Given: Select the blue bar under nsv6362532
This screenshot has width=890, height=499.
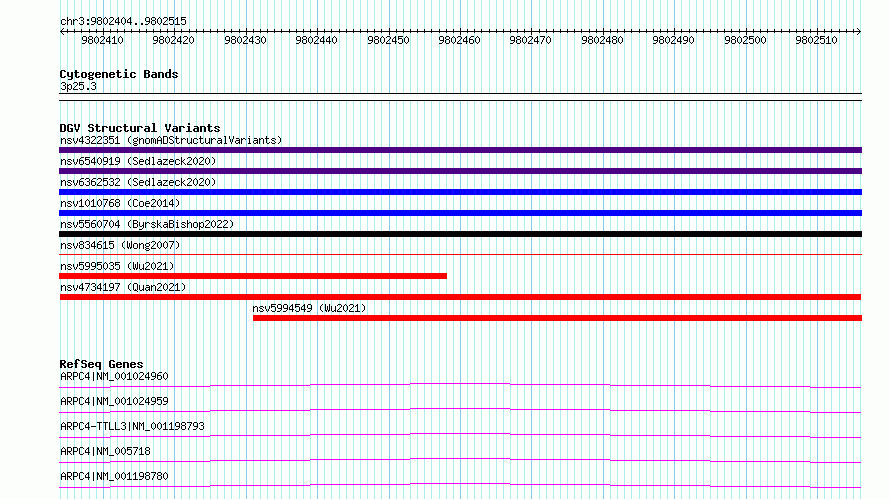Looking at the screenshot, I should [460, 192].
